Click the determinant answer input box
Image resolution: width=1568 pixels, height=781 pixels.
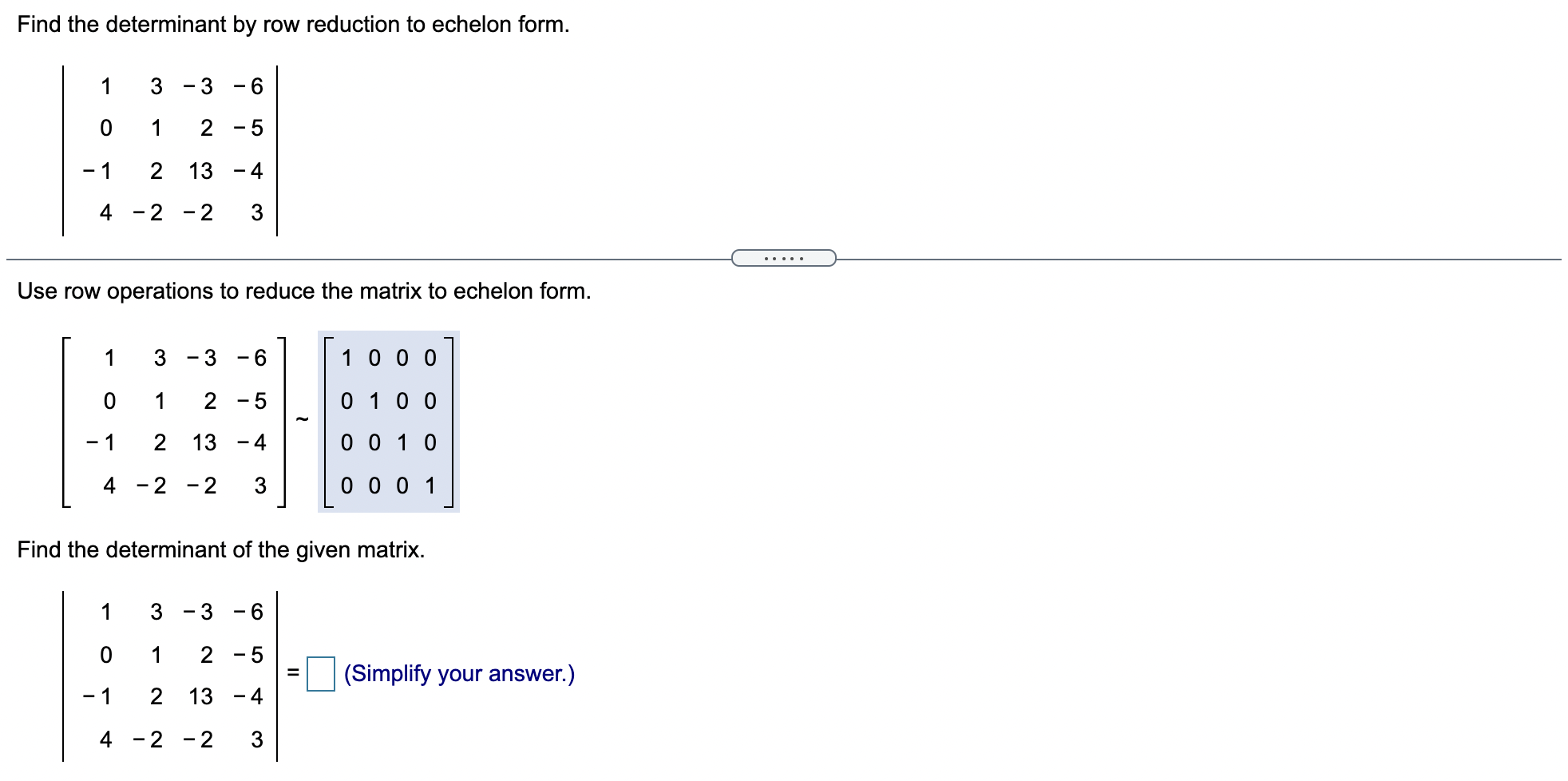[x=323, y=675]
